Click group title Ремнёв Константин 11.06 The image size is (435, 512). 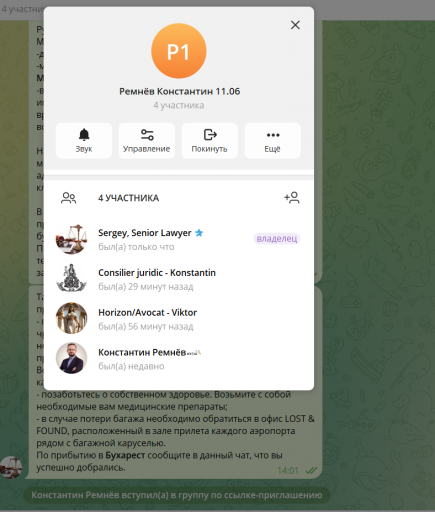pyautogui.click(x=180, y=91)
